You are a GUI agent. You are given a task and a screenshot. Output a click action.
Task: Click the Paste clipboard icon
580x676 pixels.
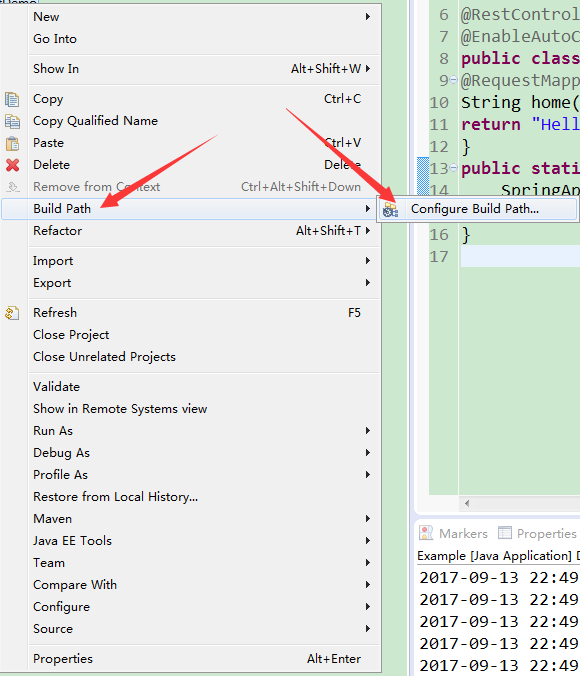click(x=12, y=143)
